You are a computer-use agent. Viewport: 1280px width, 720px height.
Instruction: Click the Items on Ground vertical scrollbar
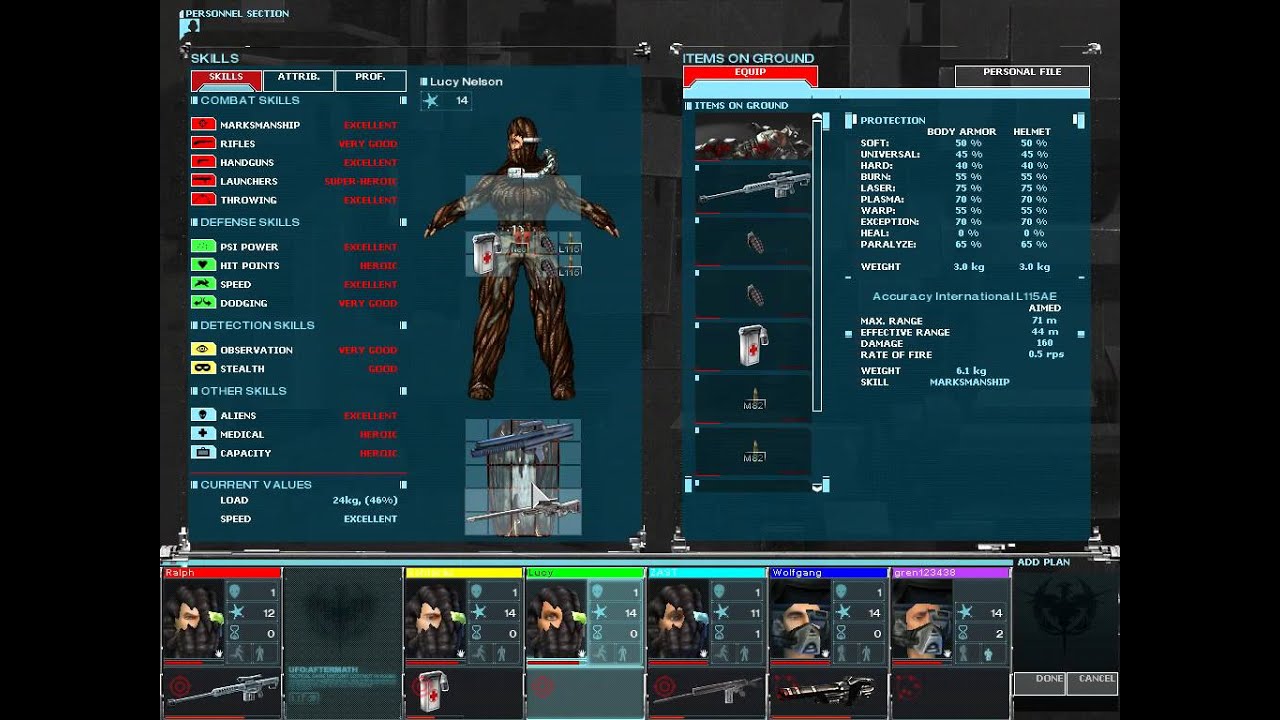click(x=817, y=267)
